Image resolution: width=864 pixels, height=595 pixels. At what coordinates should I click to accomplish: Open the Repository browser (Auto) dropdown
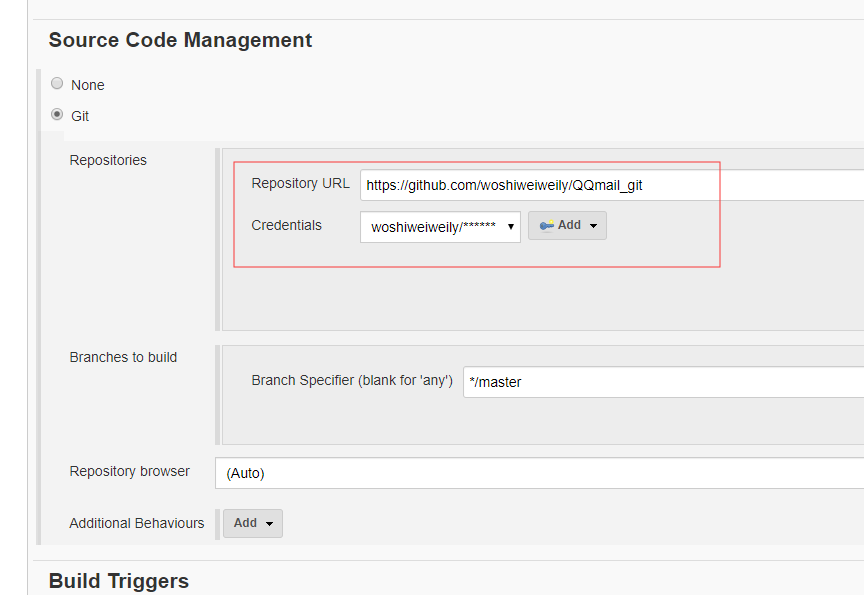539,473
